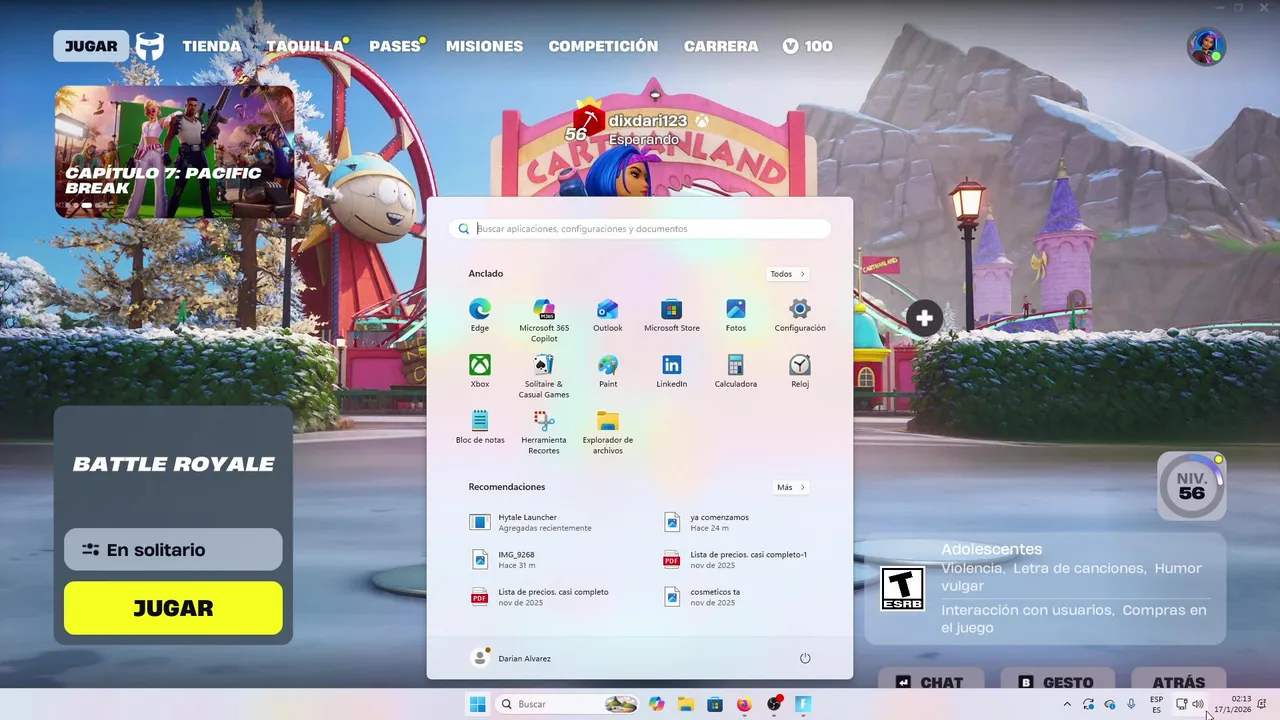Show hidden system tray icons
This screenshot has width=1280, height=720.
coord(1067,704)
